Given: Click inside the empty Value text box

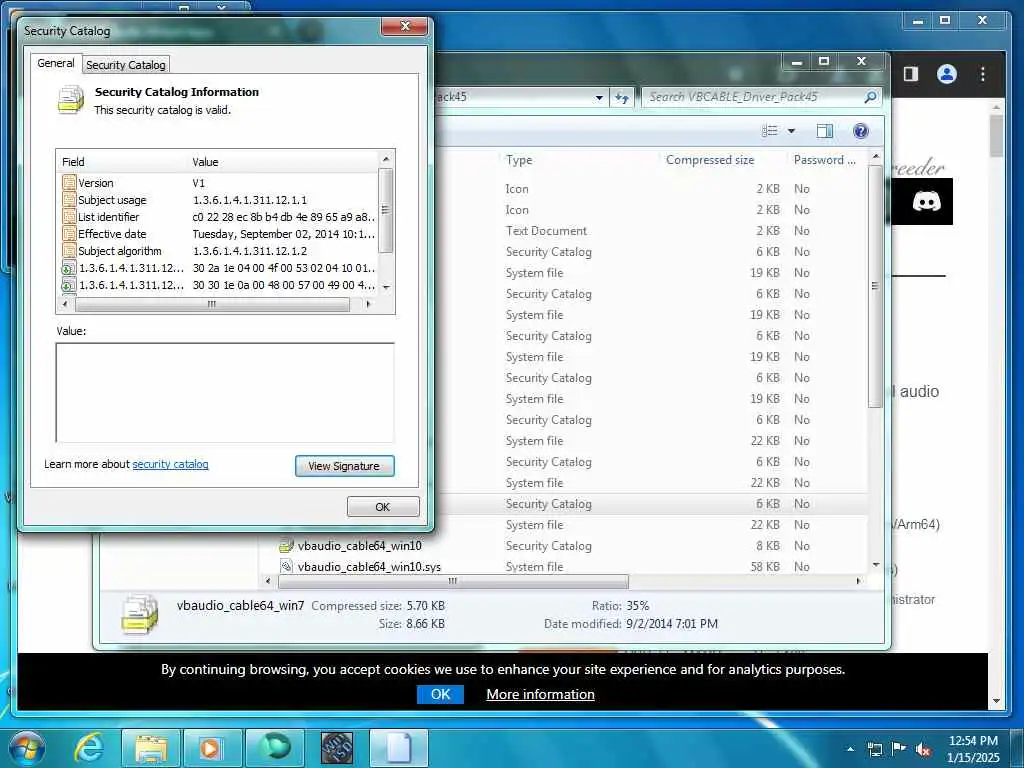Looking at the screenshot, I should [225, 392].
